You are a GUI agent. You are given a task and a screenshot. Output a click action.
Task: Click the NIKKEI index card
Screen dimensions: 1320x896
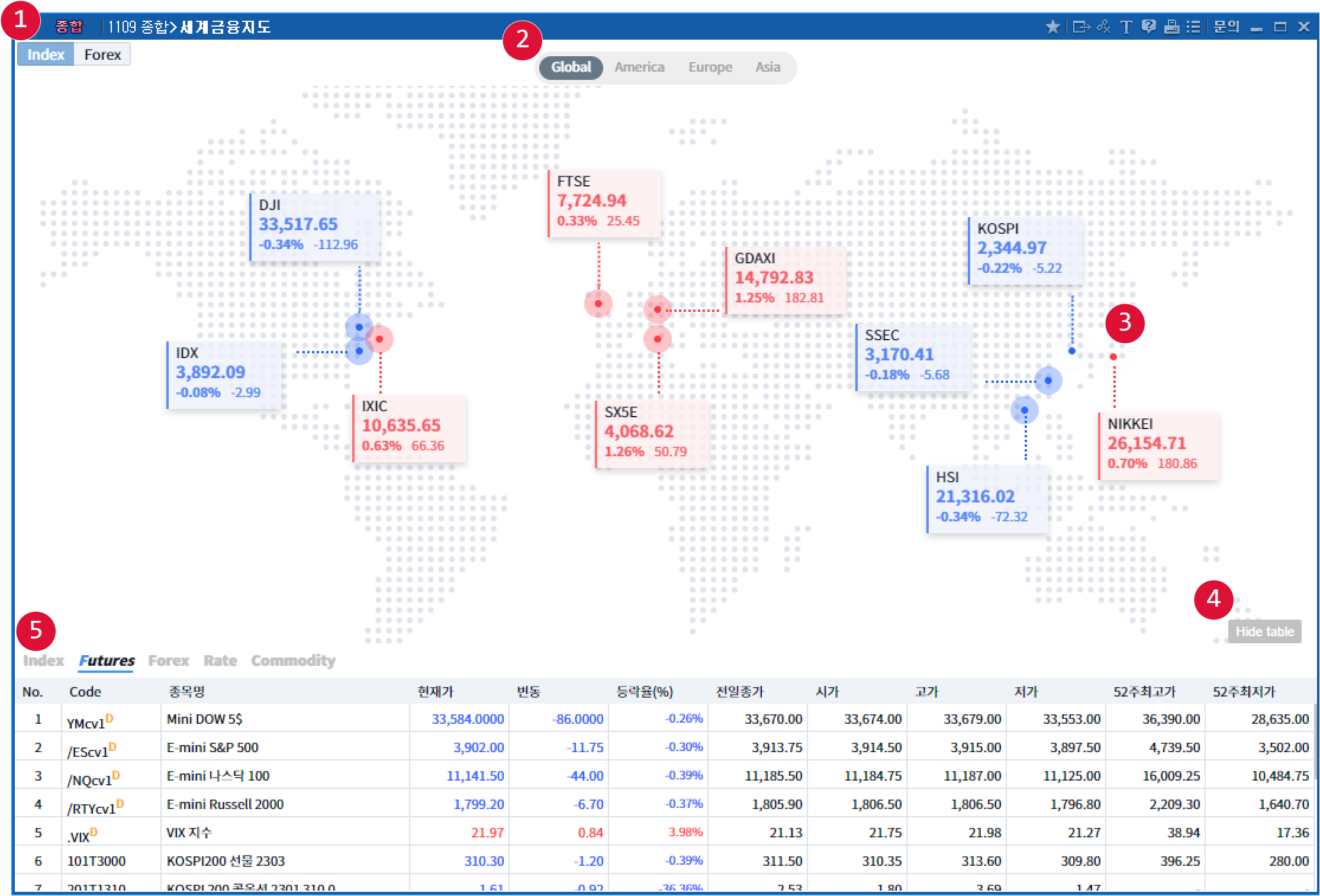click(x=1158, y=445)
